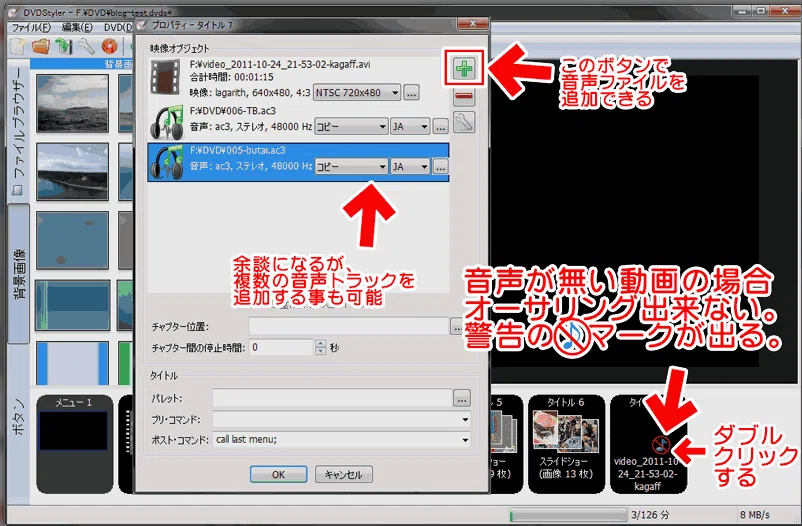This screenshot has height=526, width=802.
Task: Switch to the ボタン side tab
Action: 18,417
